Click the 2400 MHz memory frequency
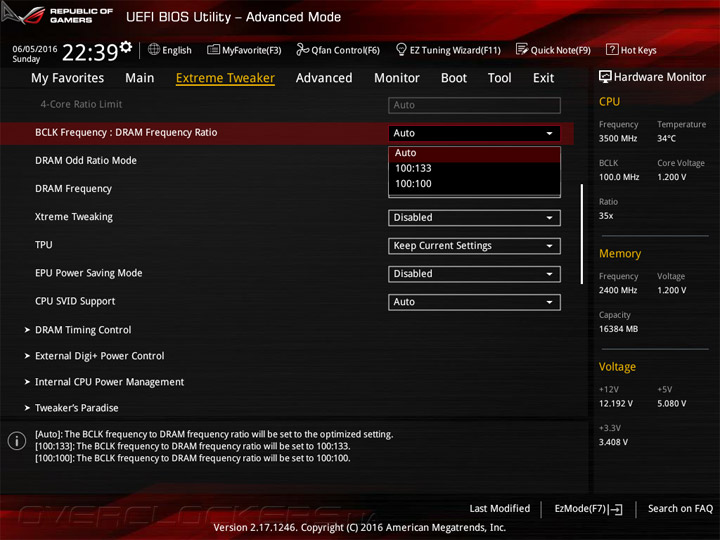This screenshot has width=720, height=540. (x=618, y=290)
